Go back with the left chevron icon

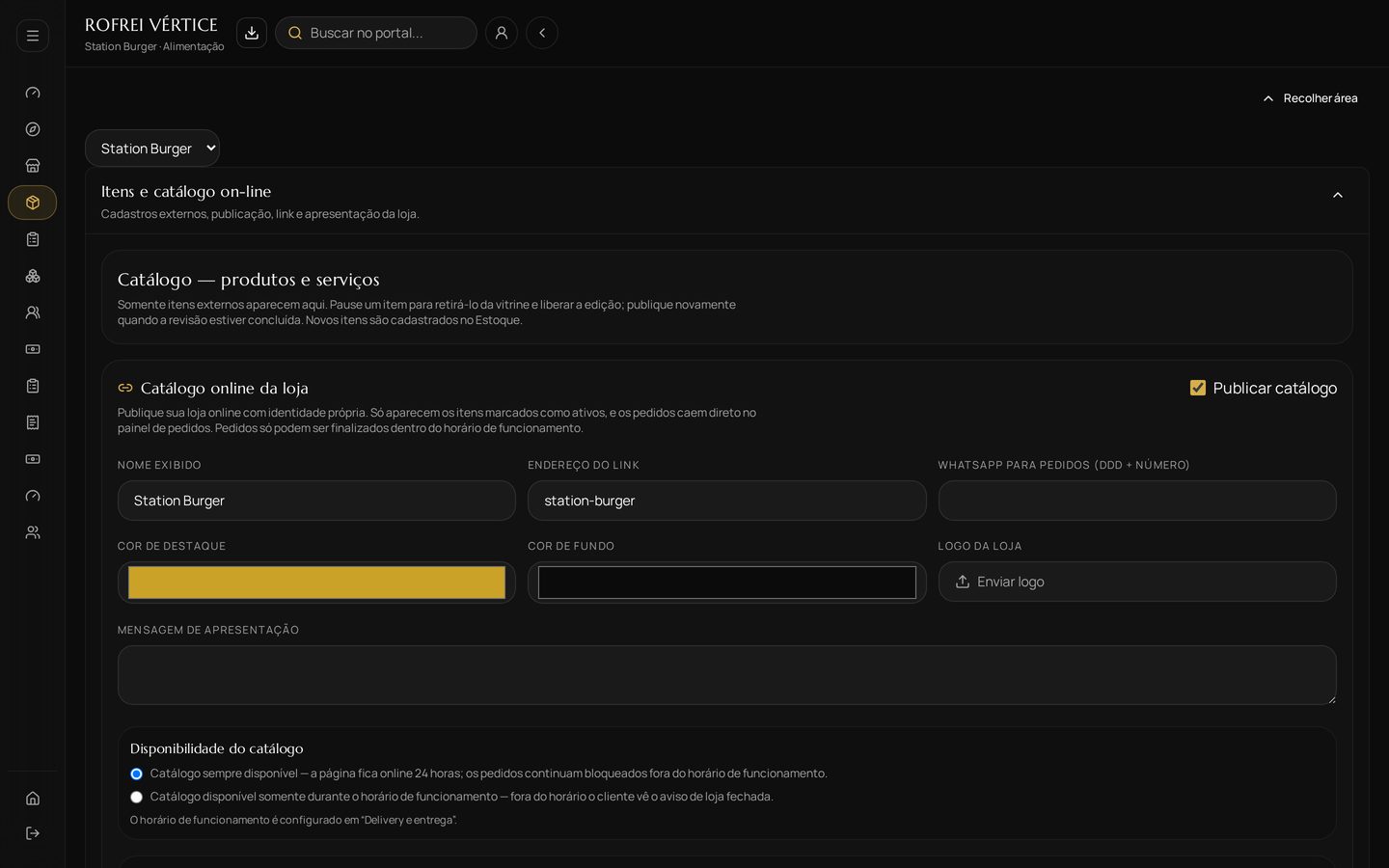click(x=542, y=33)
